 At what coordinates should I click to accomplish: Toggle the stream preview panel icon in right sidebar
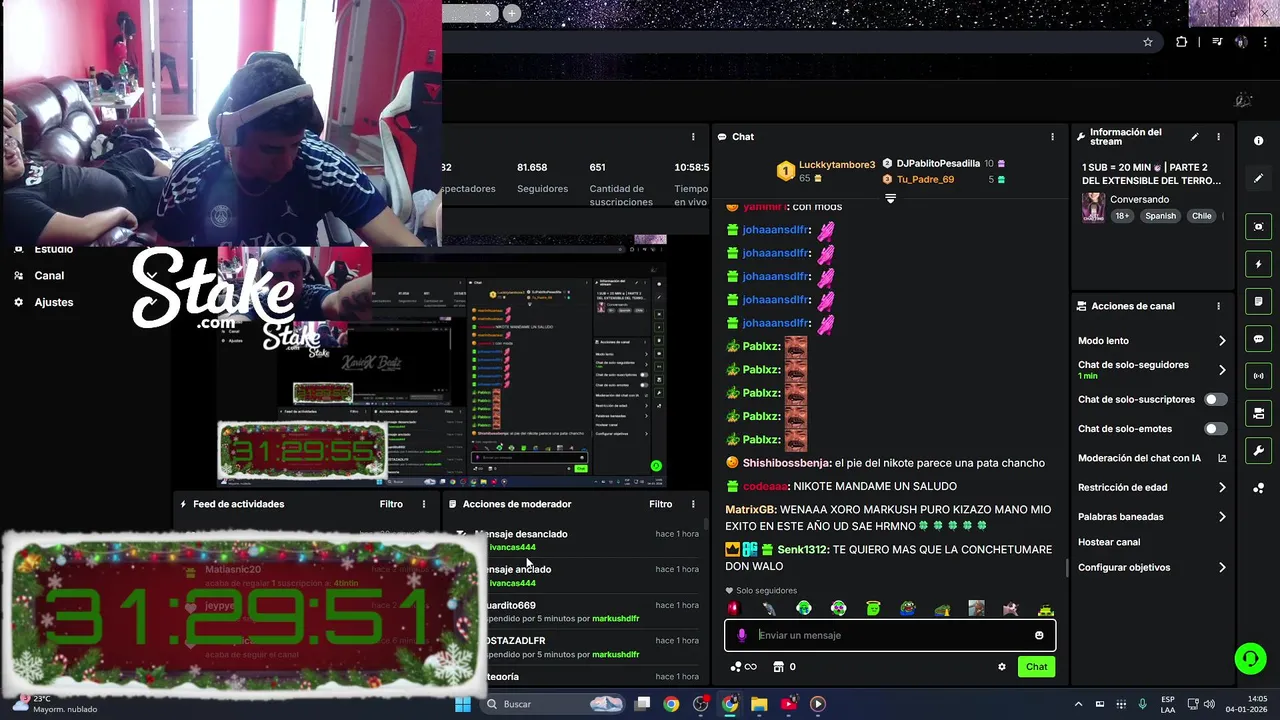point(1258,227)
